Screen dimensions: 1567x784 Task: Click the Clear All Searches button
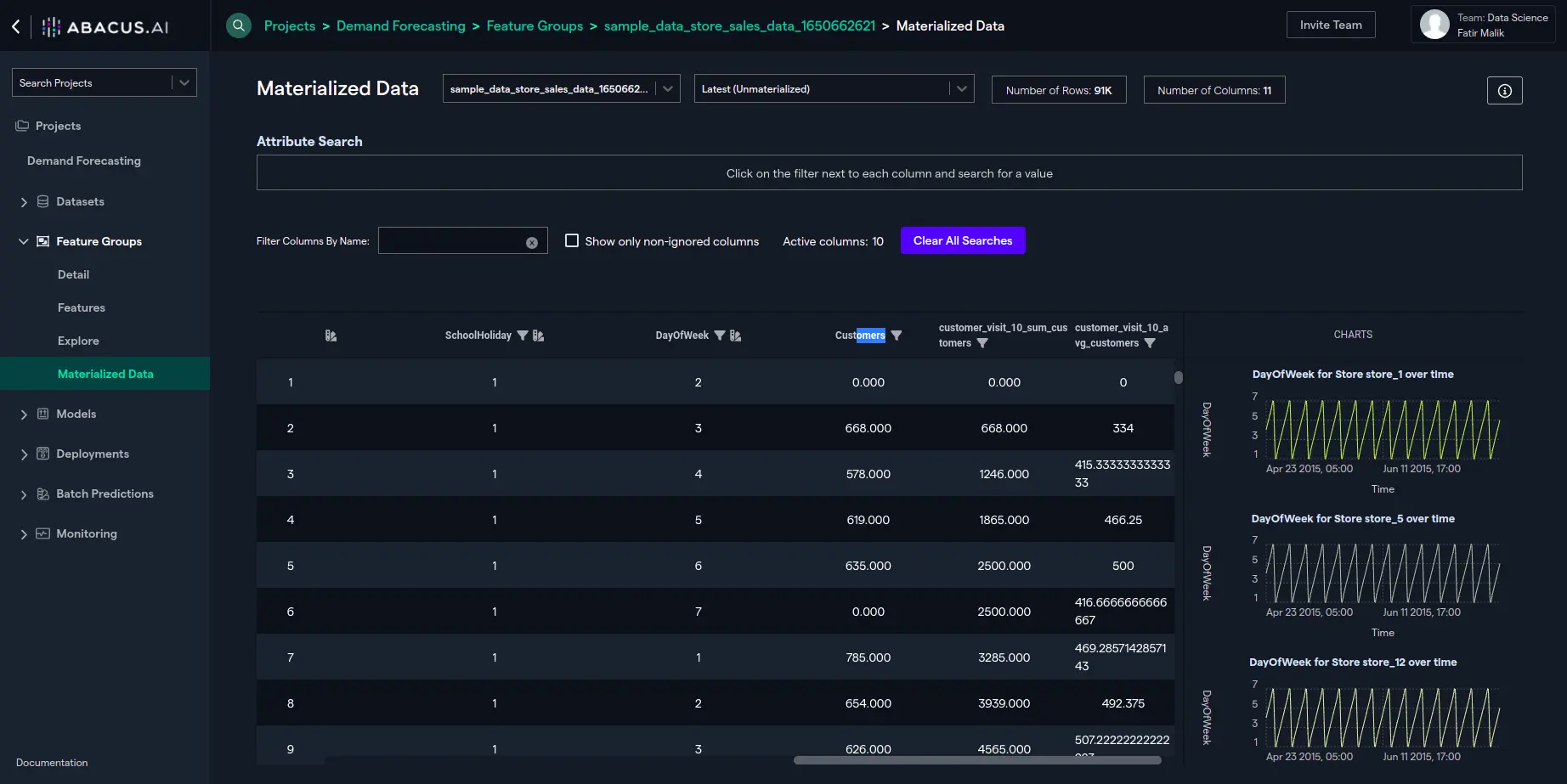(x=962, y=240)
